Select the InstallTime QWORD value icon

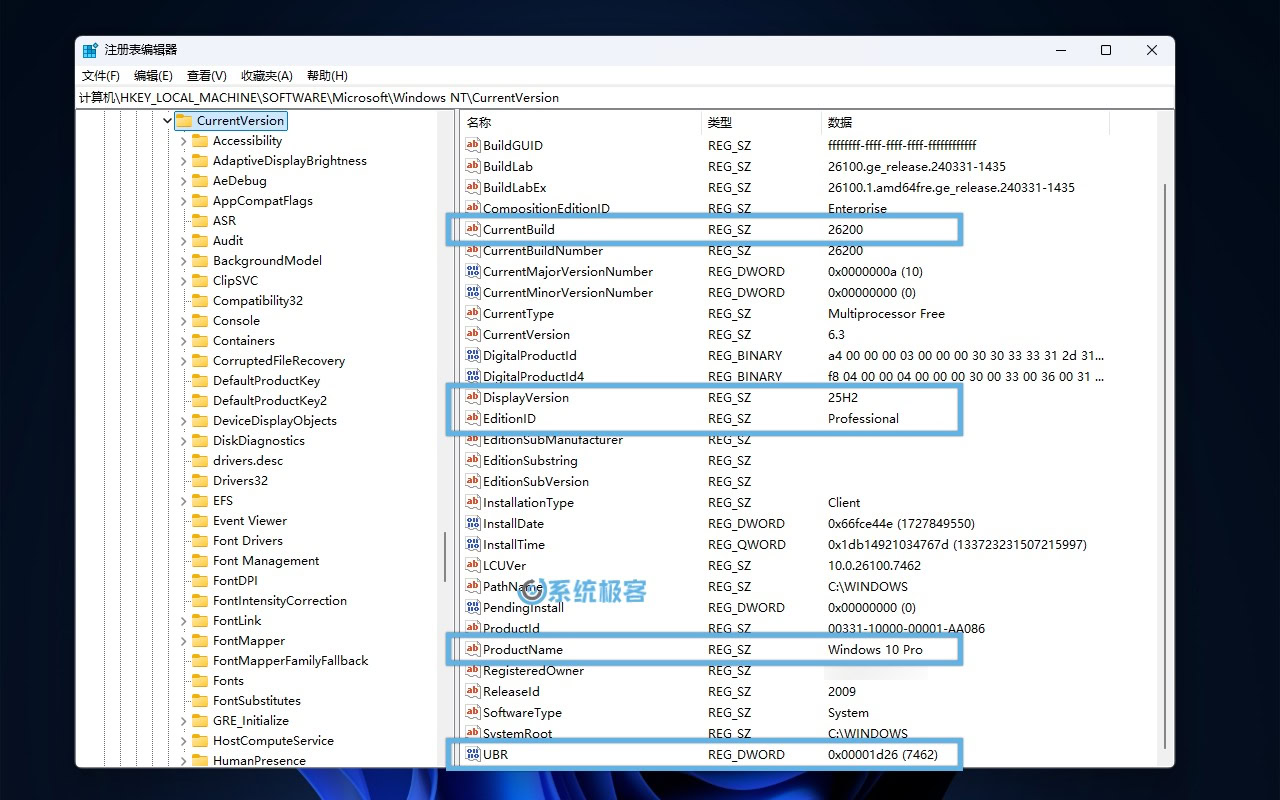pos(474,544)
